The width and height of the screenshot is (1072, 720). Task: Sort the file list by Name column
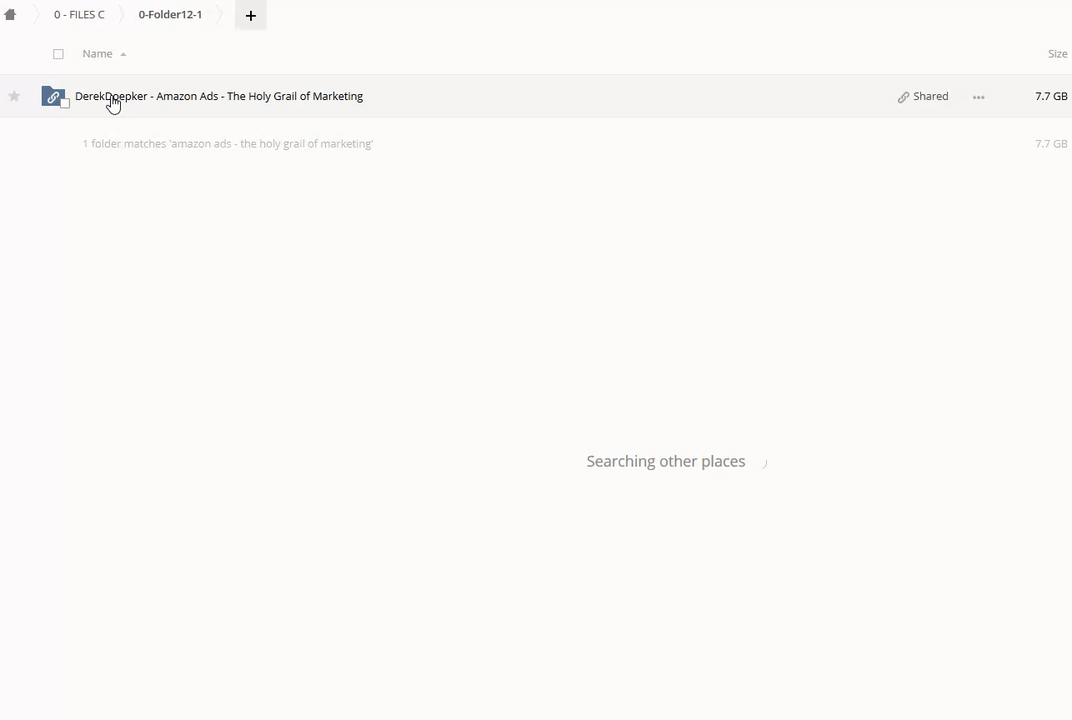tap(97, 54)
